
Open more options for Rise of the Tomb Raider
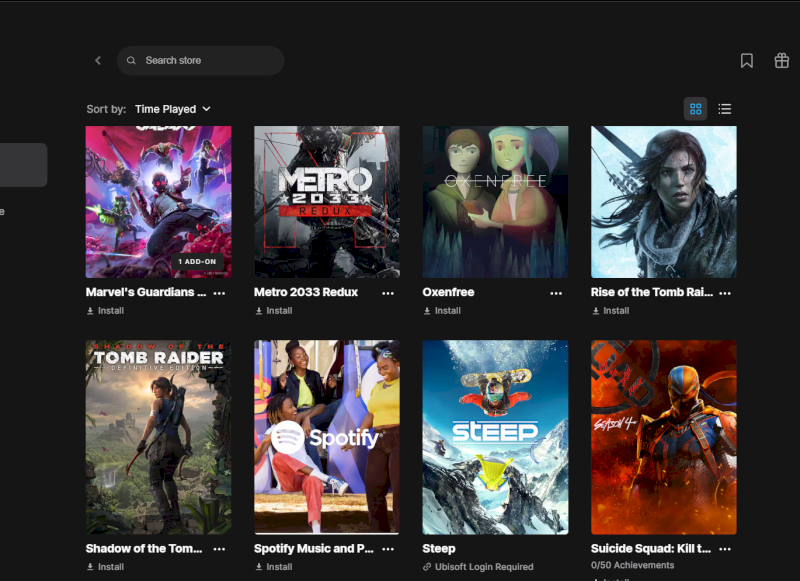[x=724, y=293]
